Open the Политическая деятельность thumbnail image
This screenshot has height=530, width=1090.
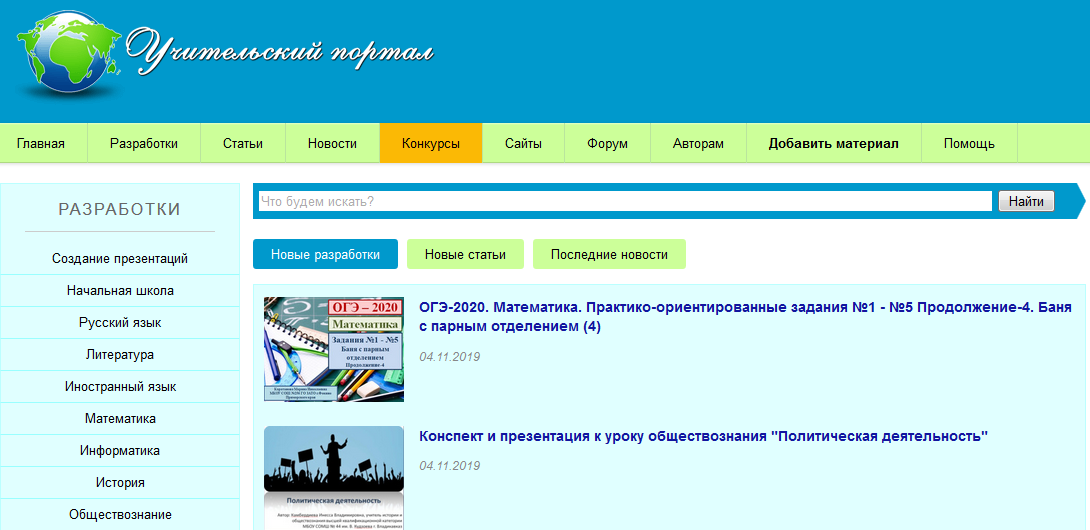tap(334, 477)
